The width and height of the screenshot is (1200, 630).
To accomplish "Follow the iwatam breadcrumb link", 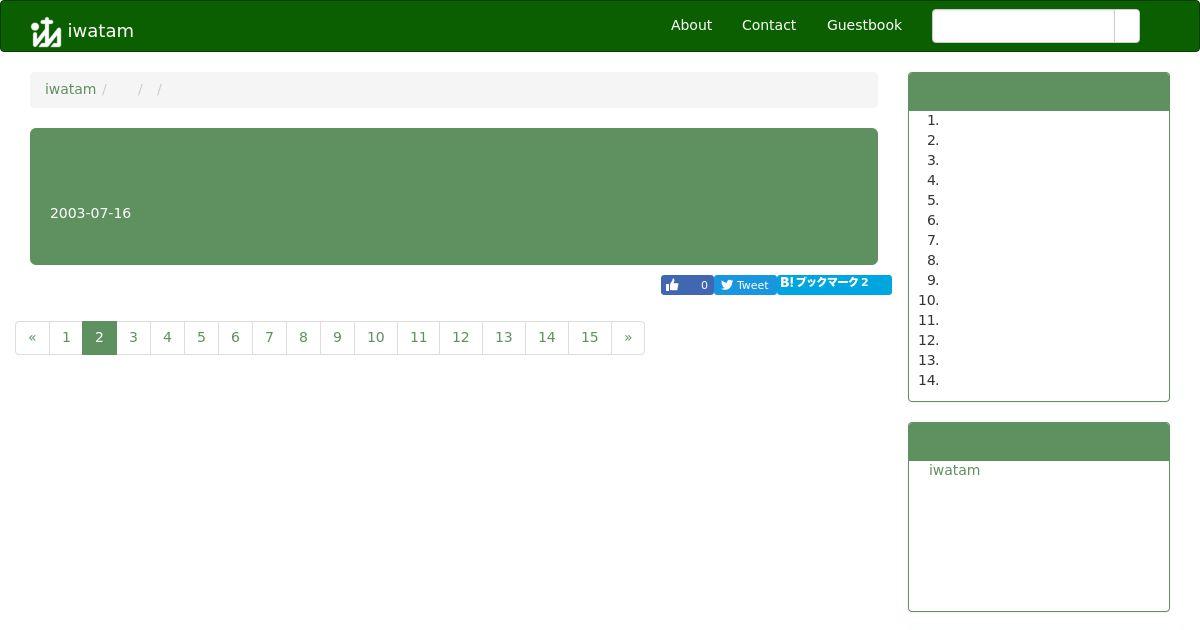I will [x=70, y=89].
